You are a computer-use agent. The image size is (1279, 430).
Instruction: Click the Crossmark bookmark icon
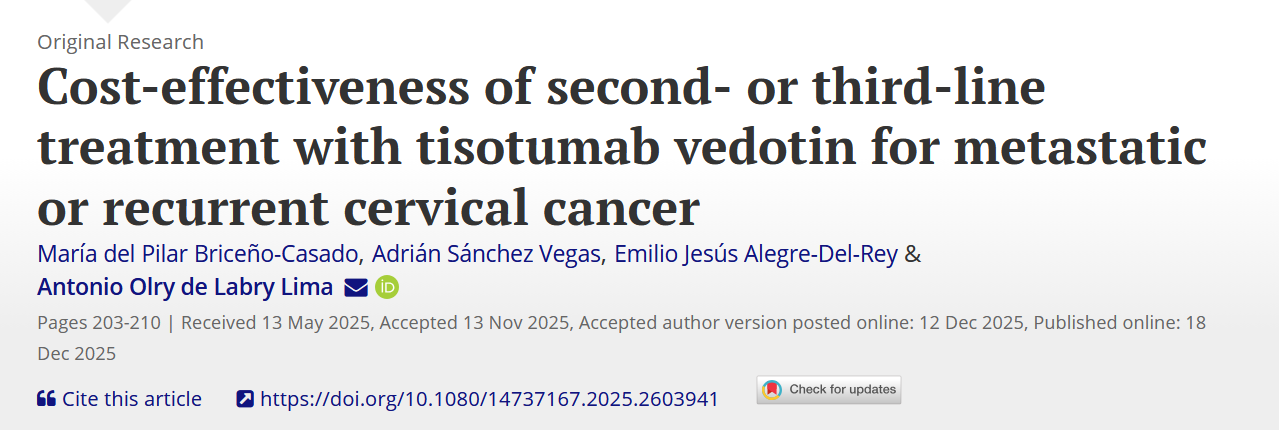click(x=771, y=390)
